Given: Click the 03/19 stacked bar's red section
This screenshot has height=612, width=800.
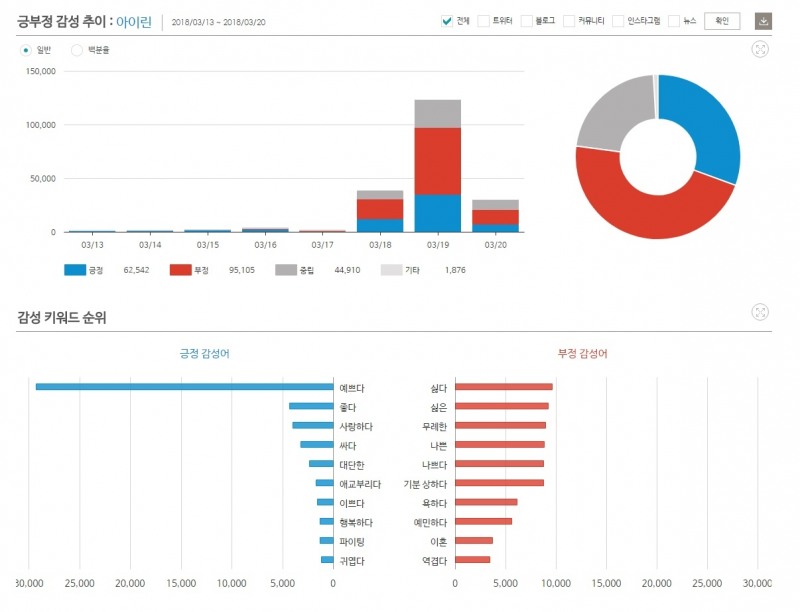Looking at the screenshot, I should (437, 160).
